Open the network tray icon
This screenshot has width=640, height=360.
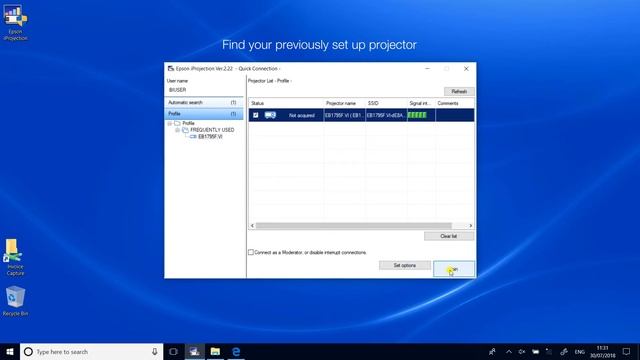click(549, 351)
